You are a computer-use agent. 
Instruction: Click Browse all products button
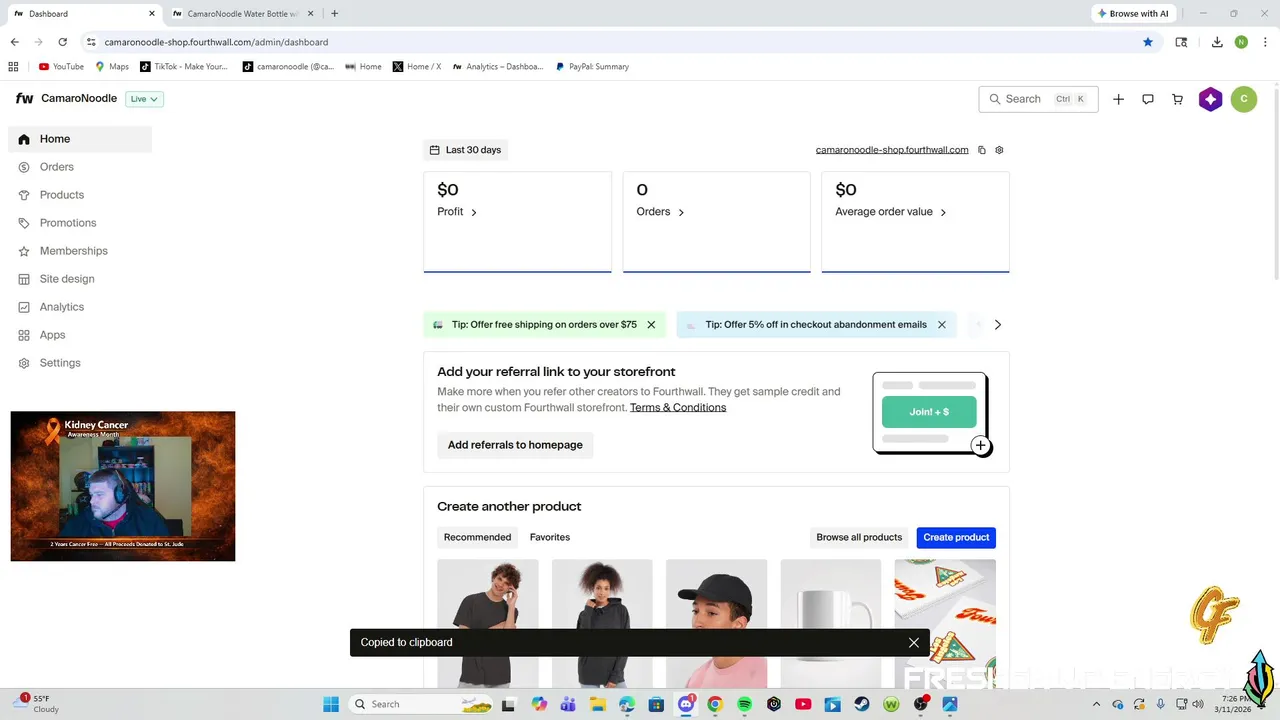859,537
